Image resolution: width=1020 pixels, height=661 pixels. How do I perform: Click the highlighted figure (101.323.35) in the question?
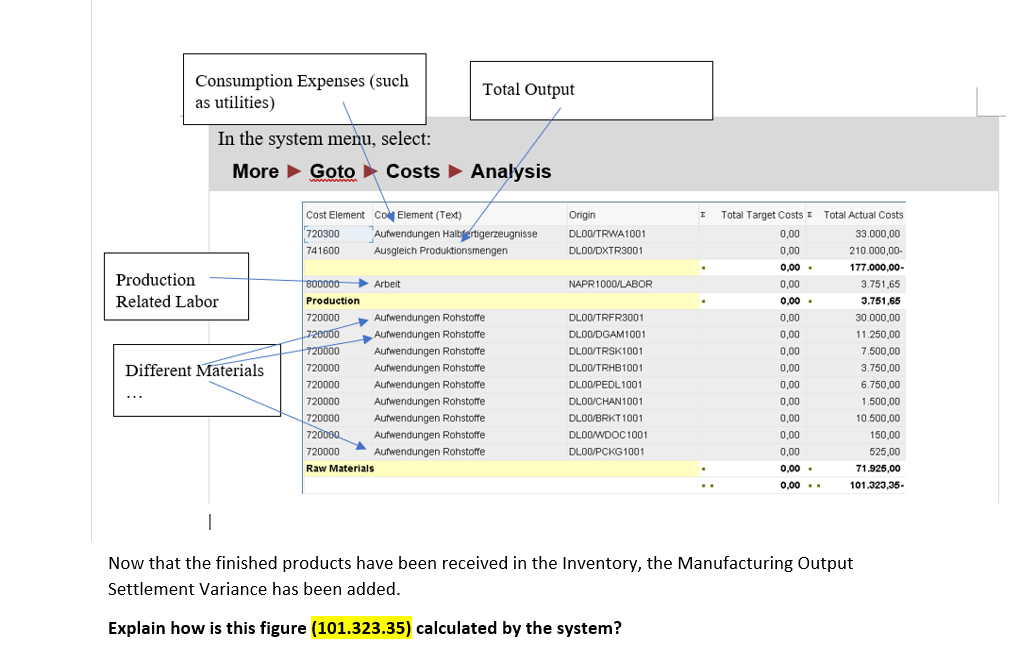pyautogui.click(x=361, y=628)
